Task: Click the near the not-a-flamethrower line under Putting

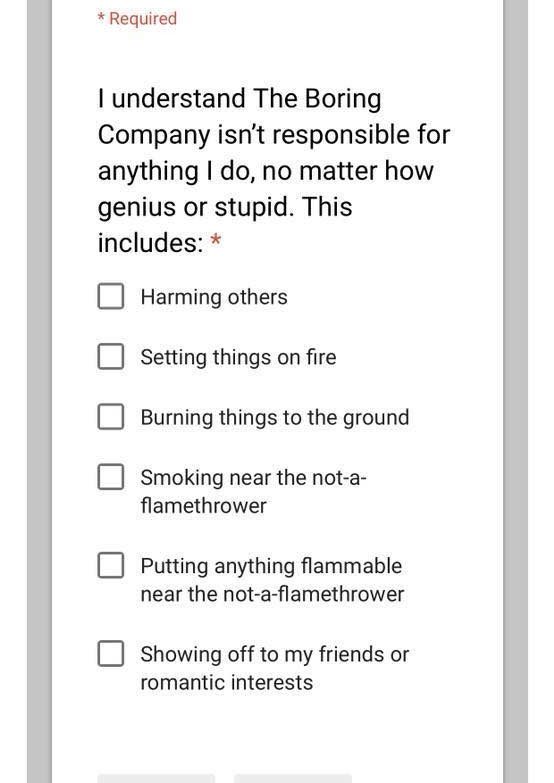Action: tap(272, 594)
